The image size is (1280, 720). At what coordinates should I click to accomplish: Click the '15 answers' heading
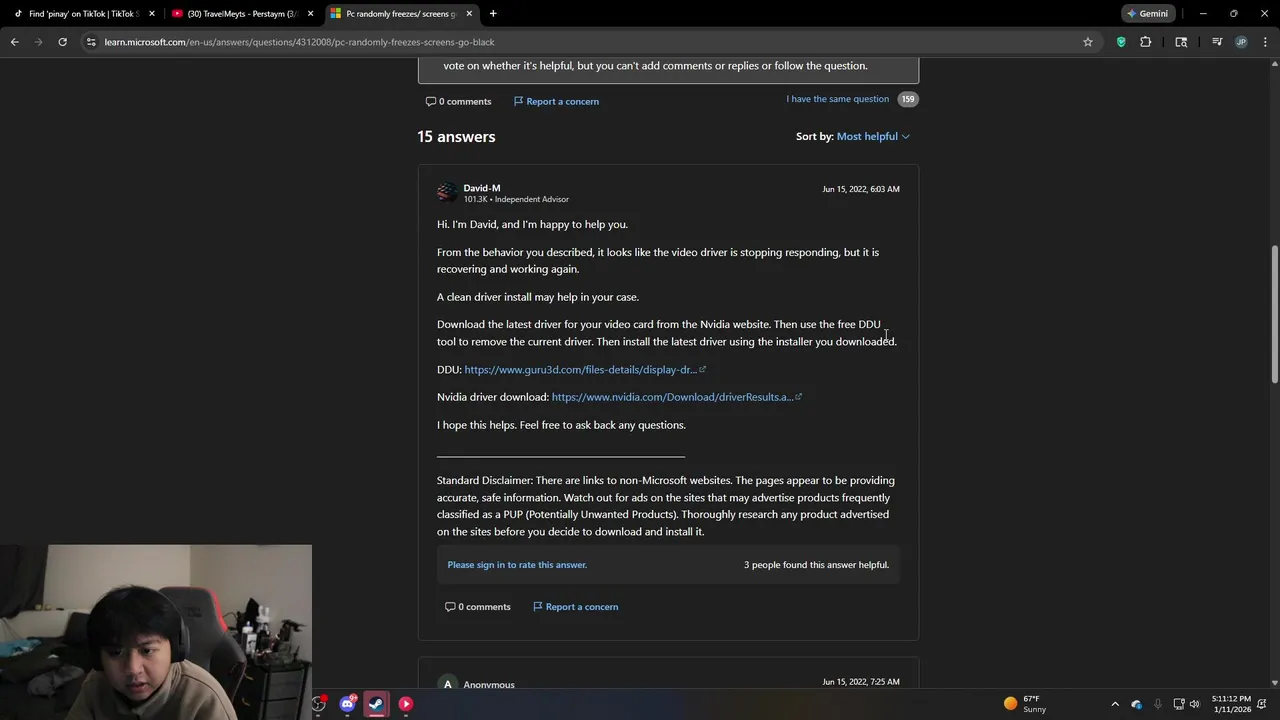pyautogui.click(x=456, y=136)
